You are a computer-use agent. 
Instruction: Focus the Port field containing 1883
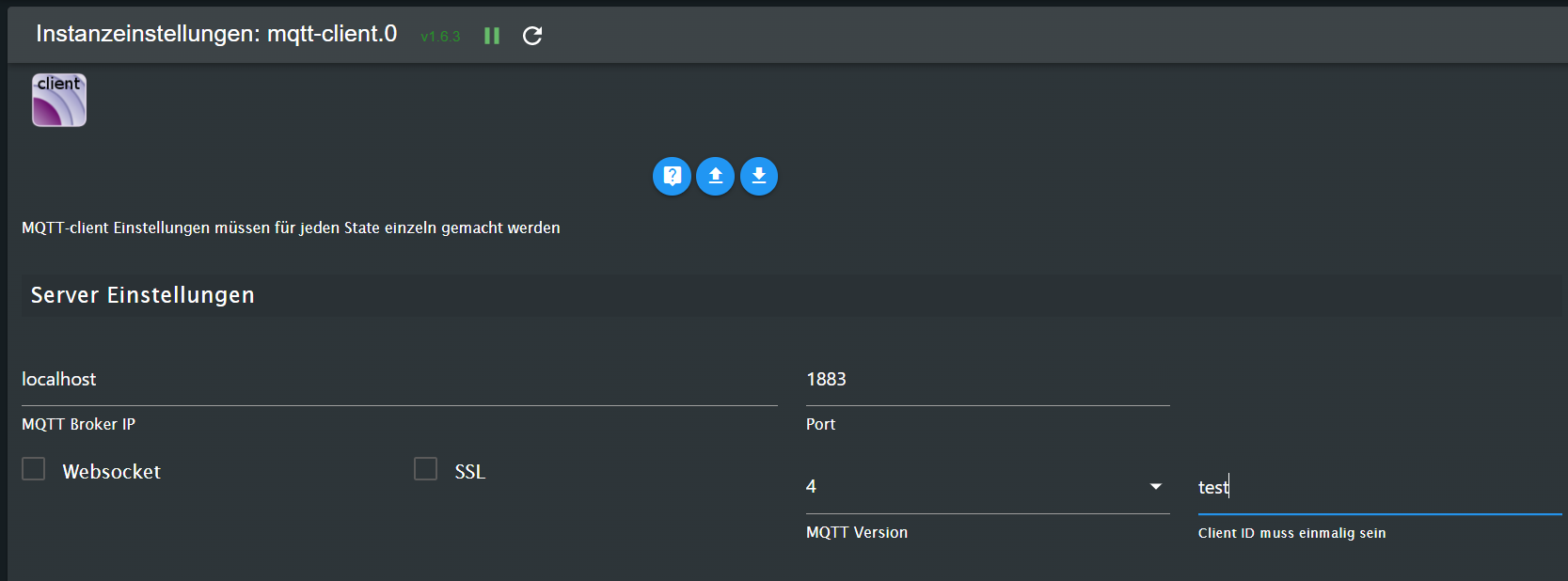point(988,380)
